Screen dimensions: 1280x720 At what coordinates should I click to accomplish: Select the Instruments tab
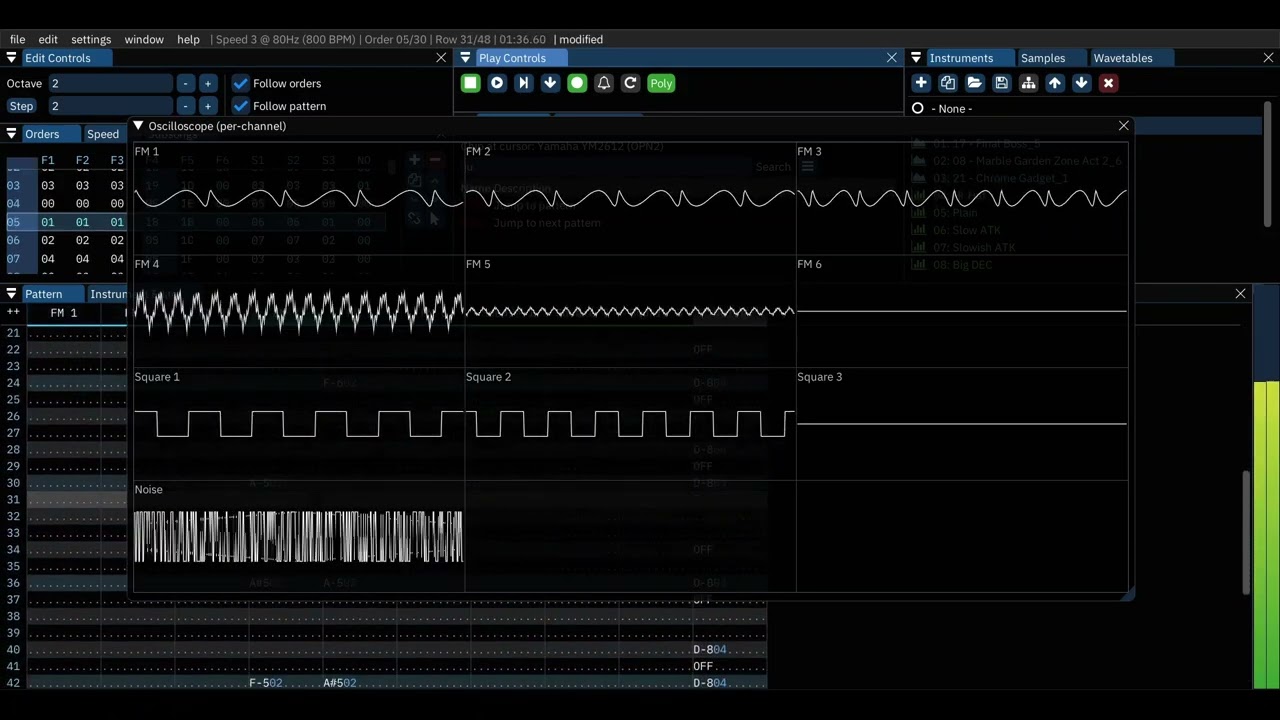pos(961,58)
